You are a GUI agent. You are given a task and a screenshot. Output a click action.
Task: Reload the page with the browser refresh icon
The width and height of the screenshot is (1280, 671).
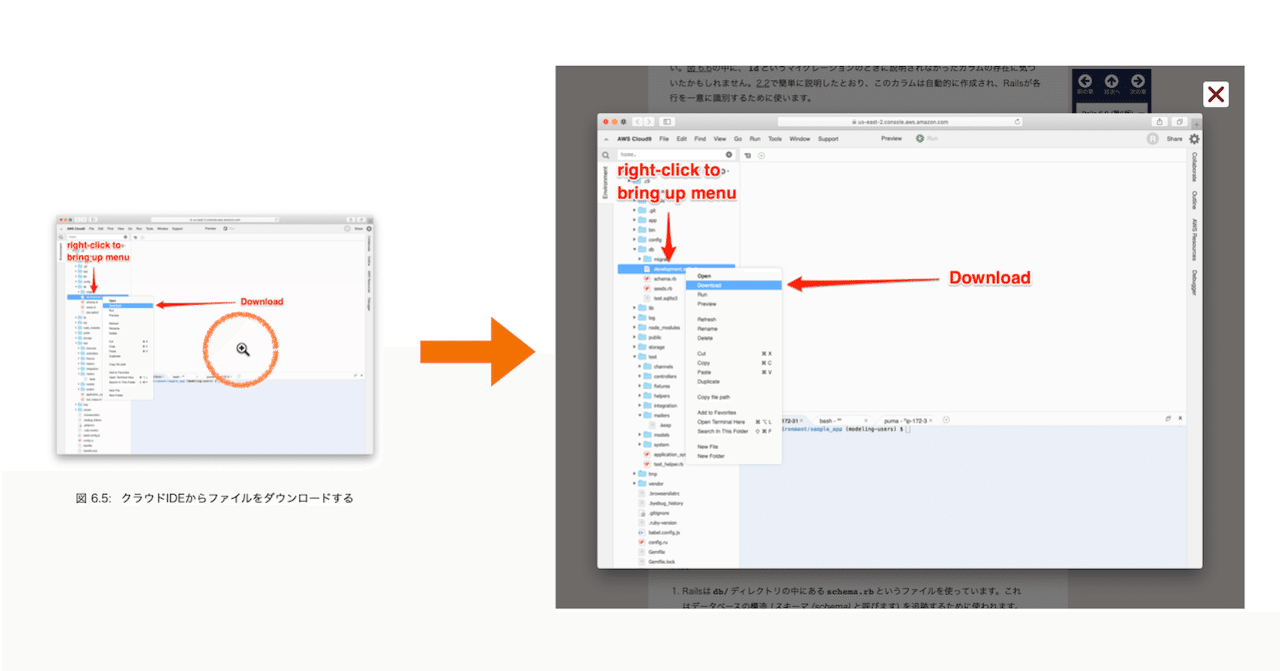pyautogui.click(x=1015, y=121)
